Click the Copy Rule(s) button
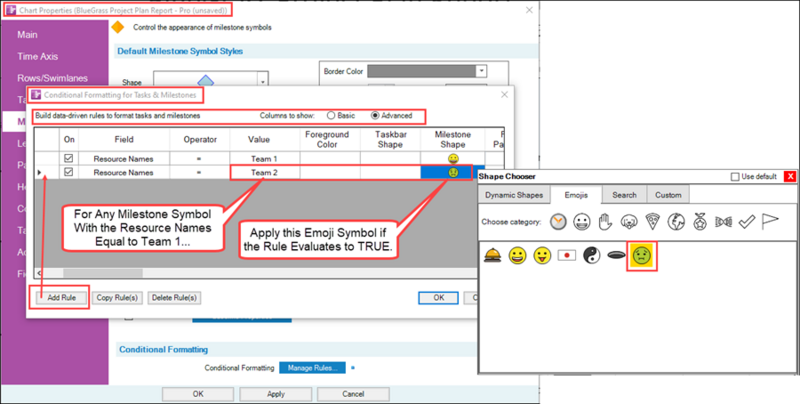800x404 pixels. pyautogui.click(x=117, y=298)
